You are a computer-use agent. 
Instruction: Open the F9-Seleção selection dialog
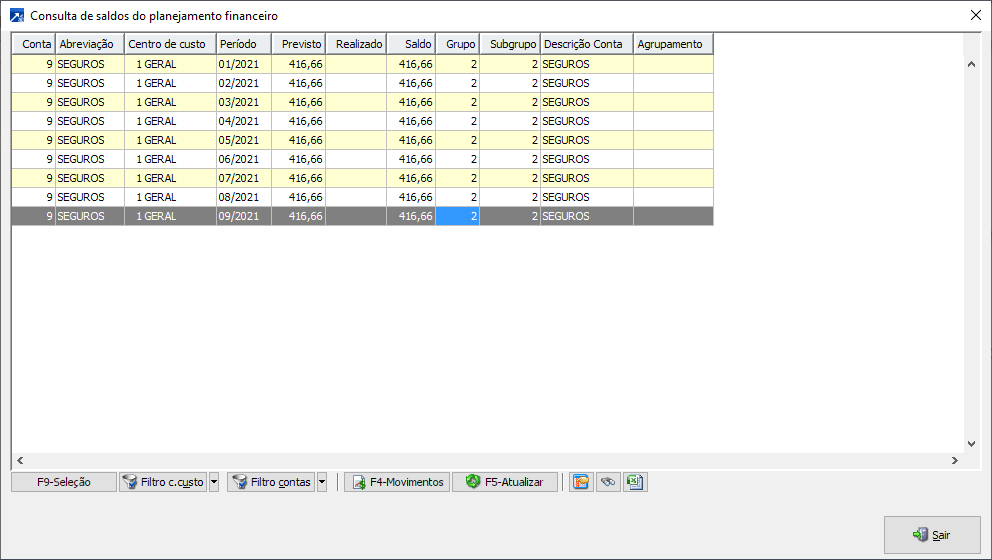(64, 482)
